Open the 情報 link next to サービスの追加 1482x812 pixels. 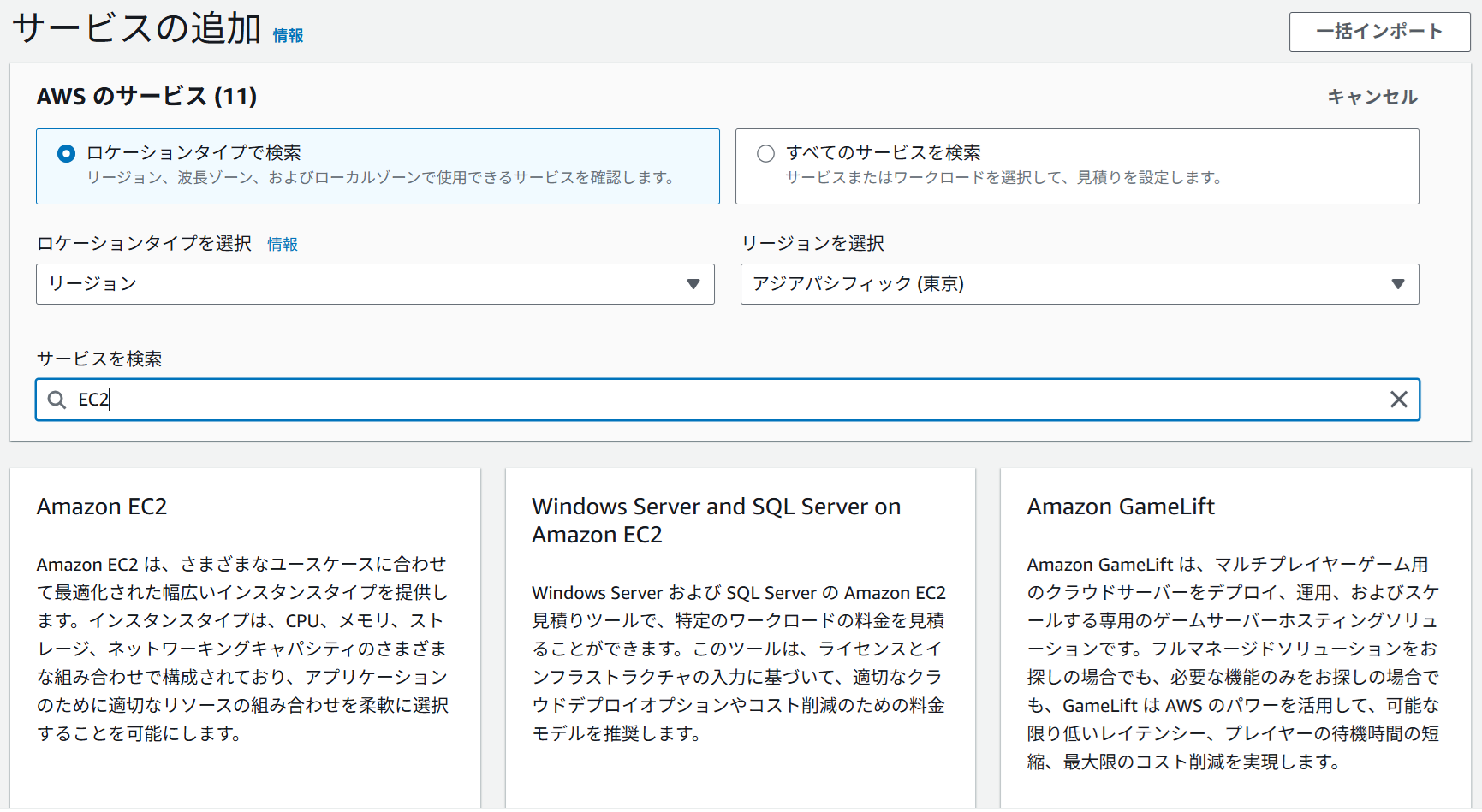click(x=288, y=35)
